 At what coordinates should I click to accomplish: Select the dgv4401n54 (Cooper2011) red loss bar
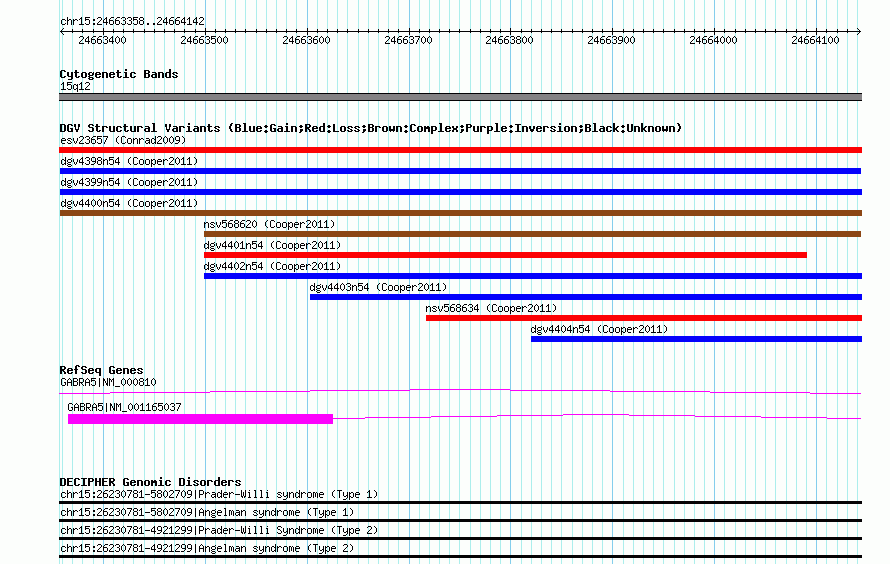[x=505, y=255]
